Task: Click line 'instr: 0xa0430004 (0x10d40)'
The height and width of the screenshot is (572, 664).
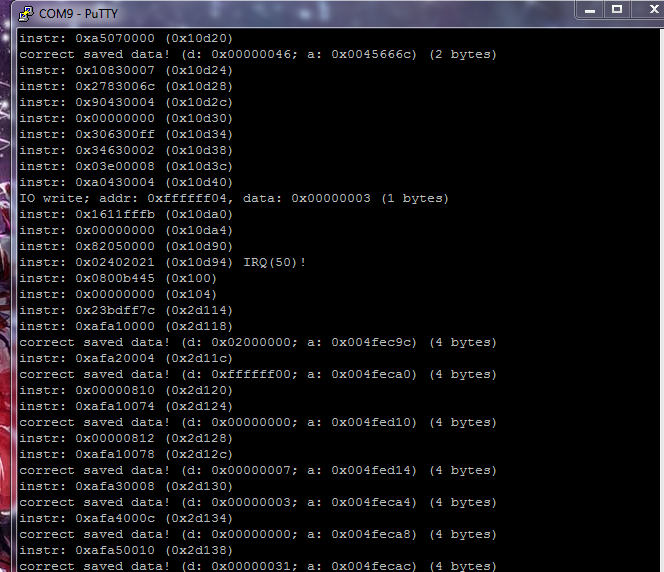Action: click(x=126, y=182)
